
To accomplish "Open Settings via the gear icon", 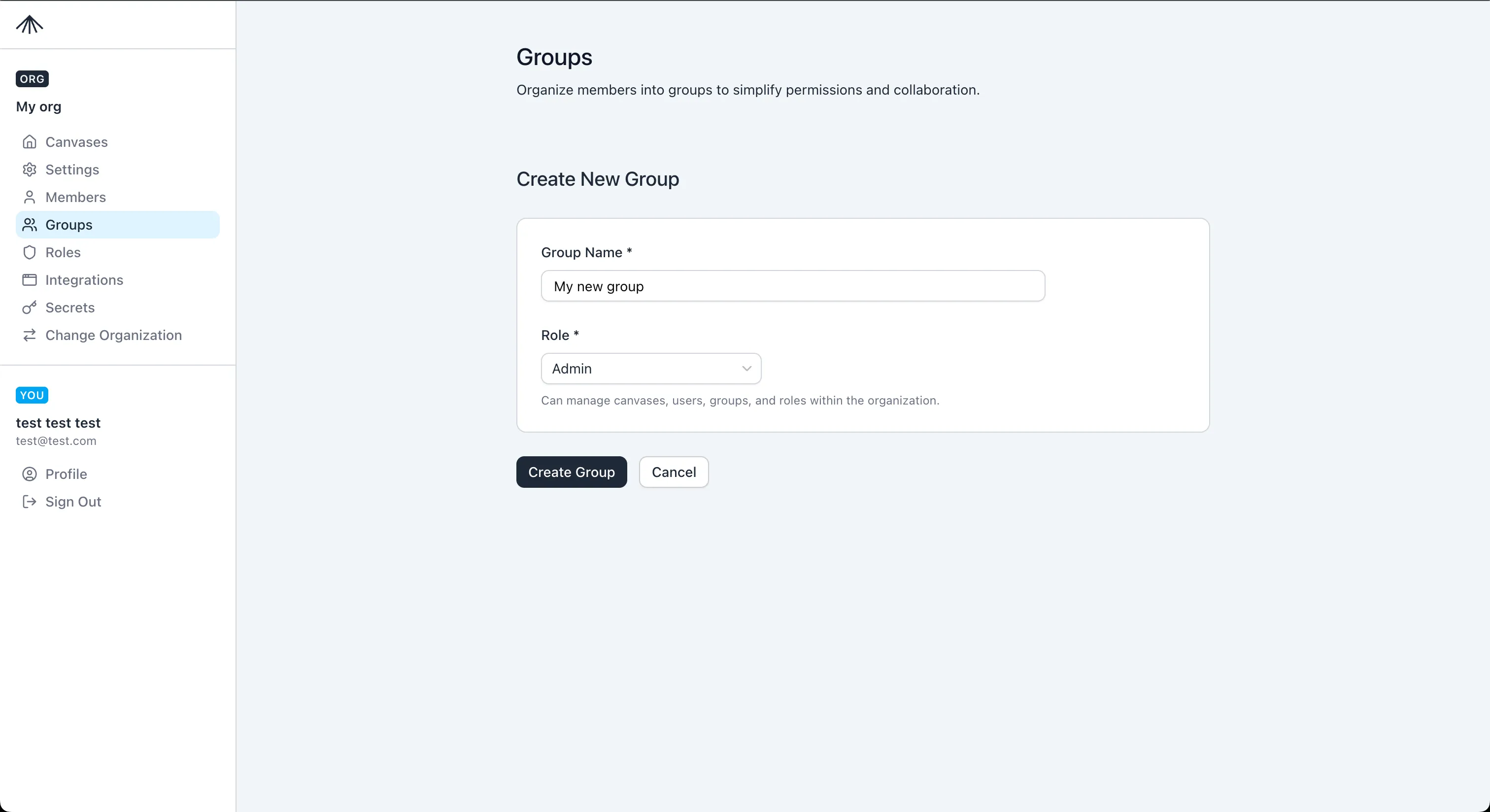I will [30, 169].
